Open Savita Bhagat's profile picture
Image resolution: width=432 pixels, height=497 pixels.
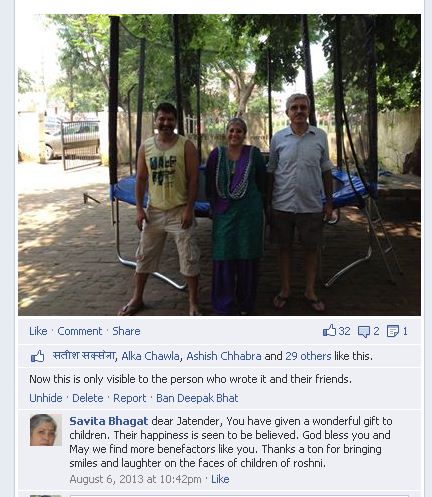point(46,430)
